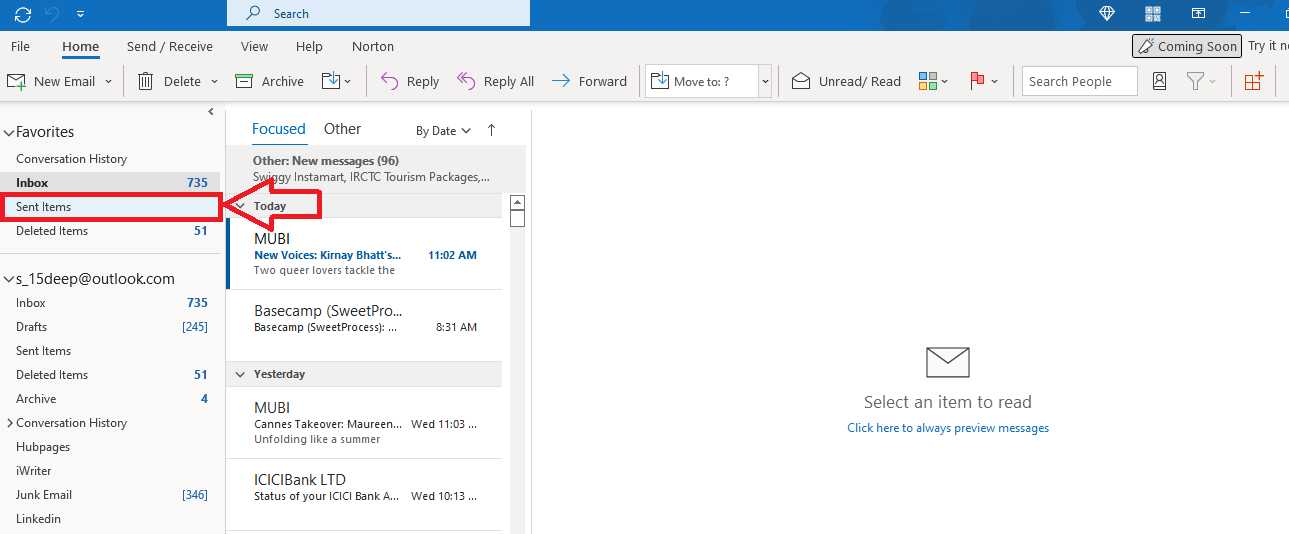Open the Categorize color squares dropdown
The height and width of the screenshot is (534, 1289).
pyautogui.click(x=932, y=82)
